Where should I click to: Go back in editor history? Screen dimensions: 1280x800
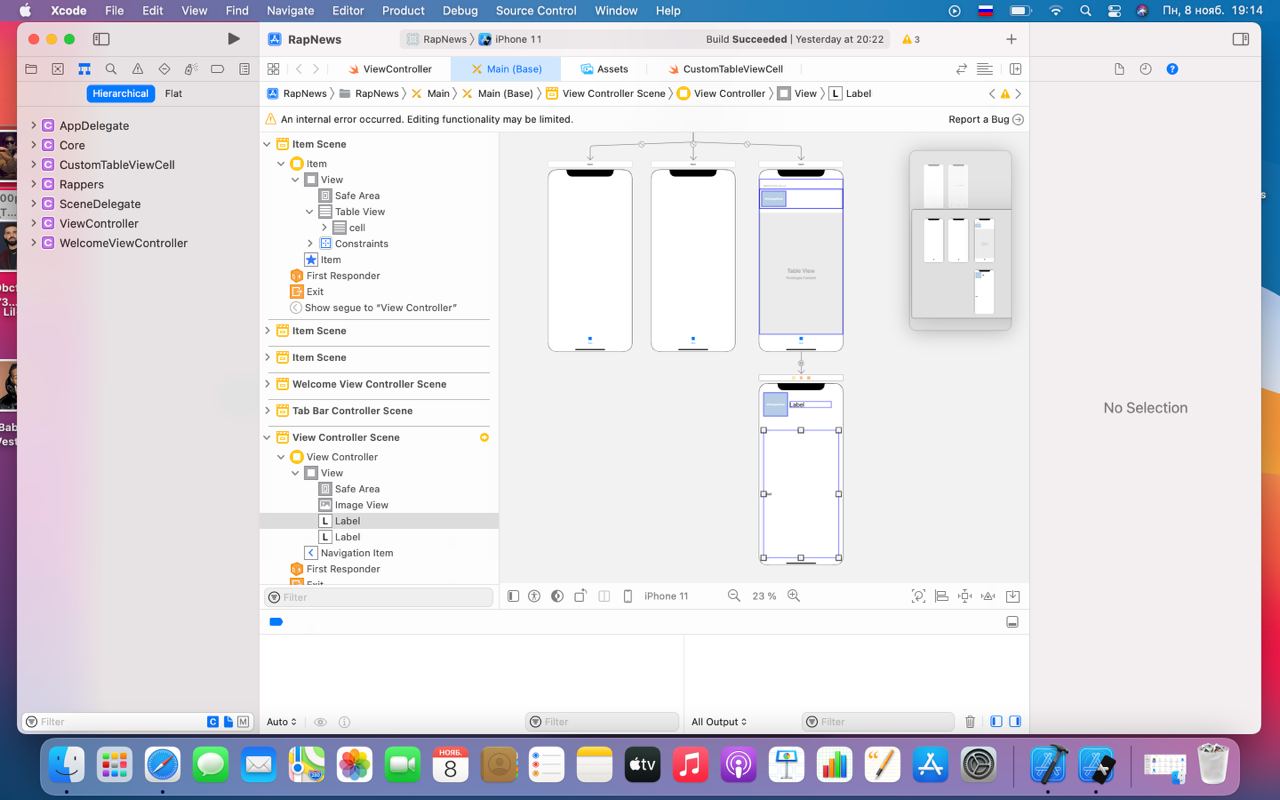pyautogui.click(x=299, y=69)
